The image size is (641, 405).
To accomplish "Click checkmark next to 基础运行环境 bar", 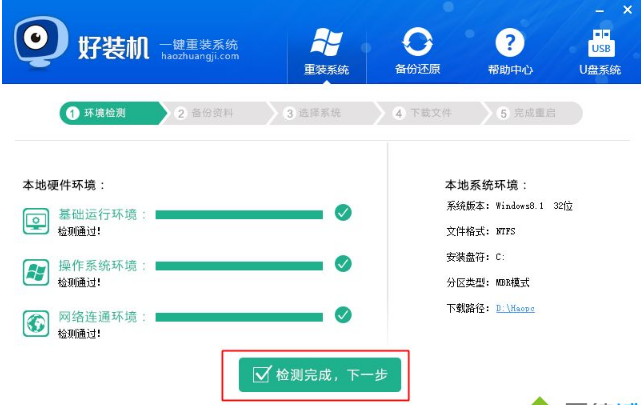I will pyautogui.click(x=343, y=213).
